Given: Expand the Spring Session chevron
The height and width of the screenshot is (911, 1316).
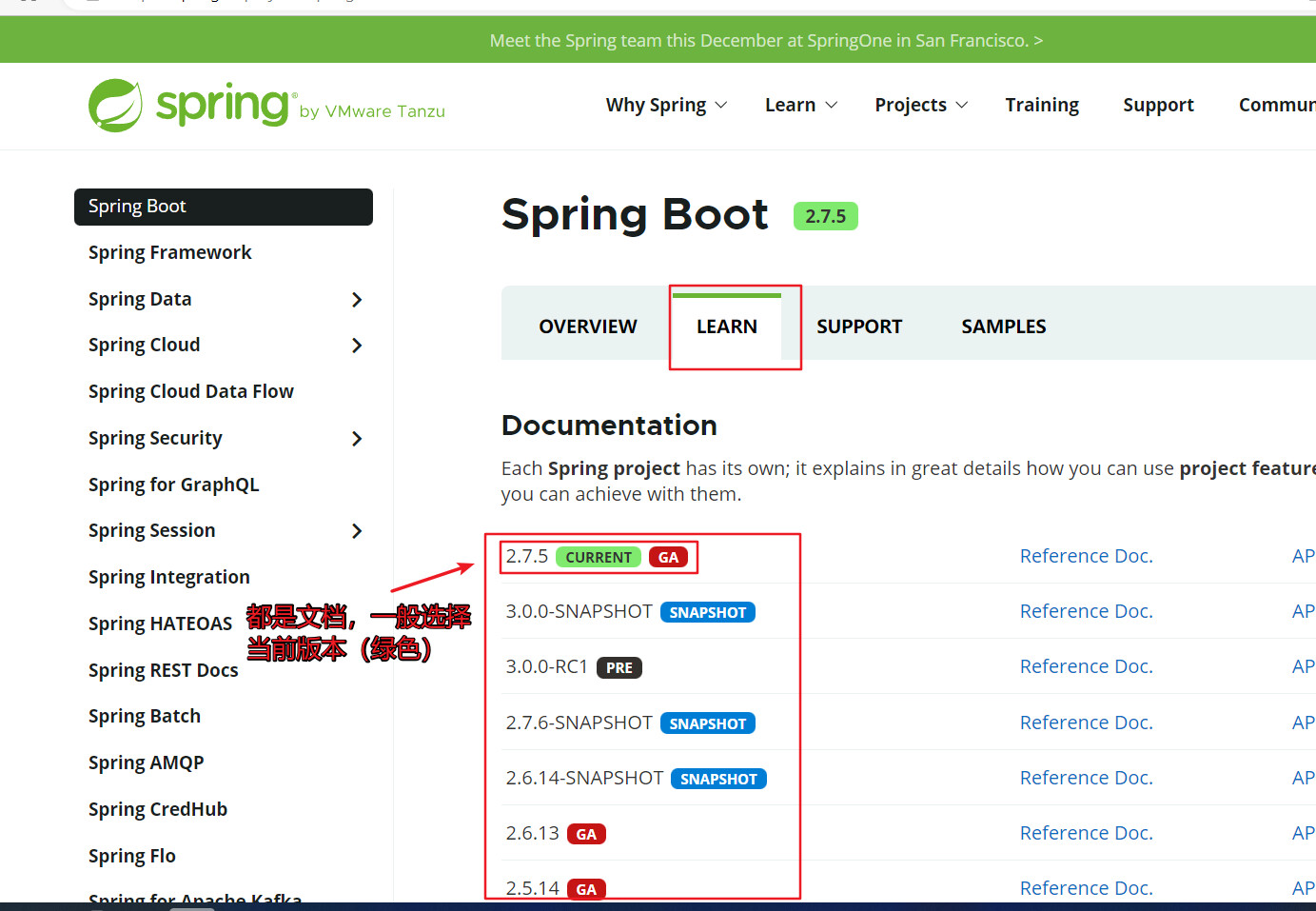Looking at the screenshot, I should click(x=357, y=531).
